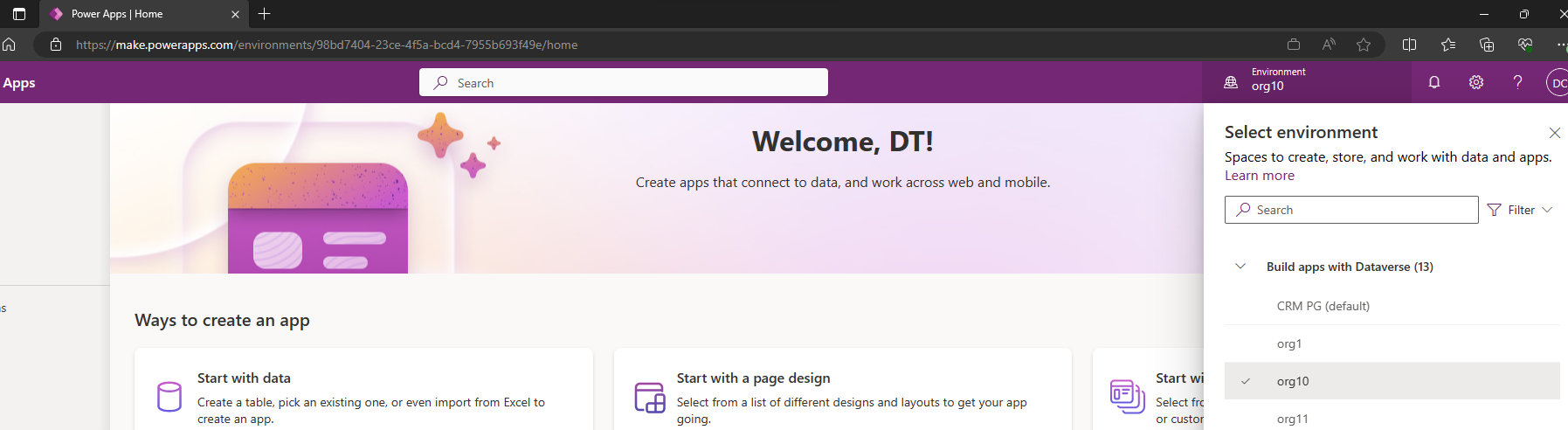The height and width of the screenshot is (430, 1568).
Task: Click the open in app icon in address bar
Action: click(x=1294, y=45)
